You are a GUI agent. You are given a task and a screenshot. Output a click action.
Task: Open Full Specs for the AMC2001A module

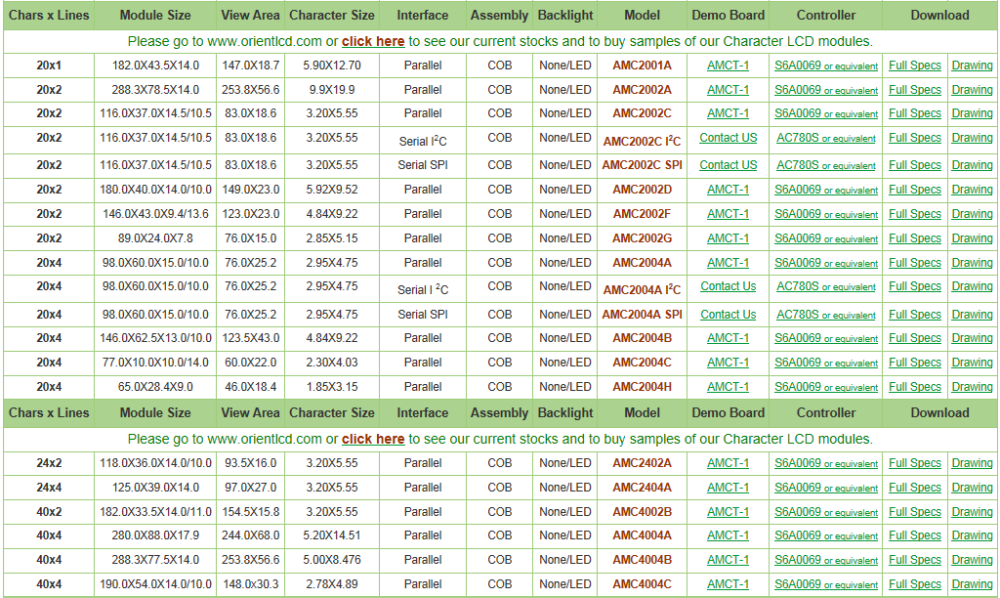(914, 65)
